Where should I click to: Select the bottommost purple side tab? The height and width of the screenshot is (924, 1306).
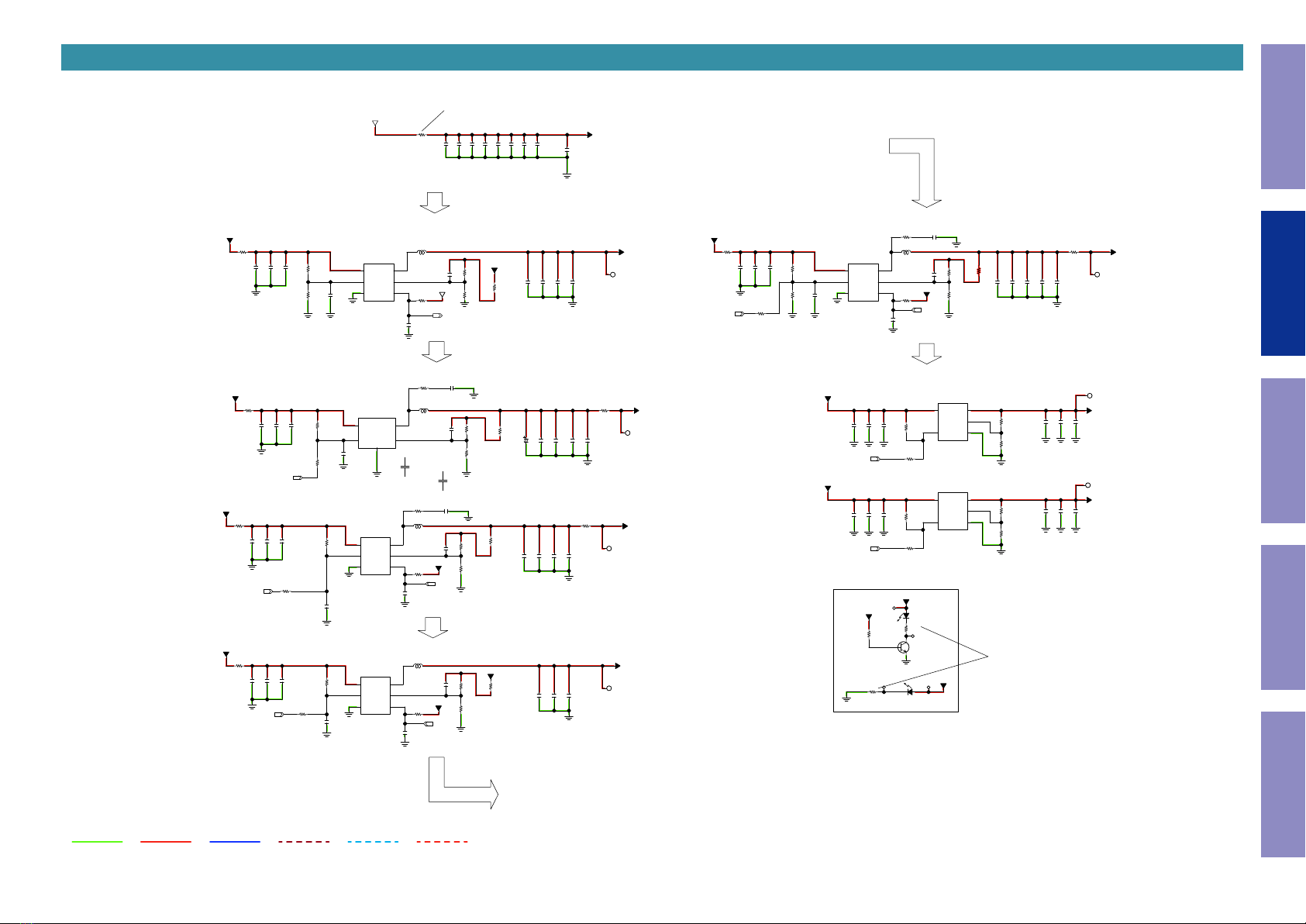(x=1283, y=784)
